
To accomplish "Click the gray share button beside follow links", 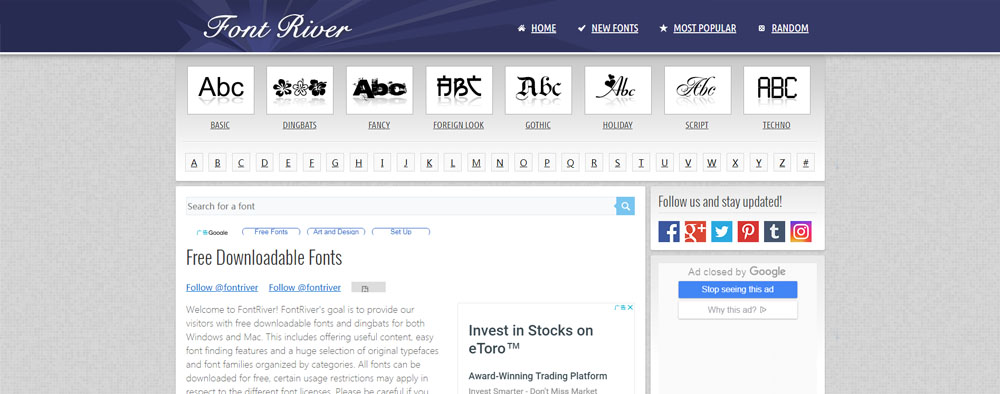I will click(x=369, y=288).
